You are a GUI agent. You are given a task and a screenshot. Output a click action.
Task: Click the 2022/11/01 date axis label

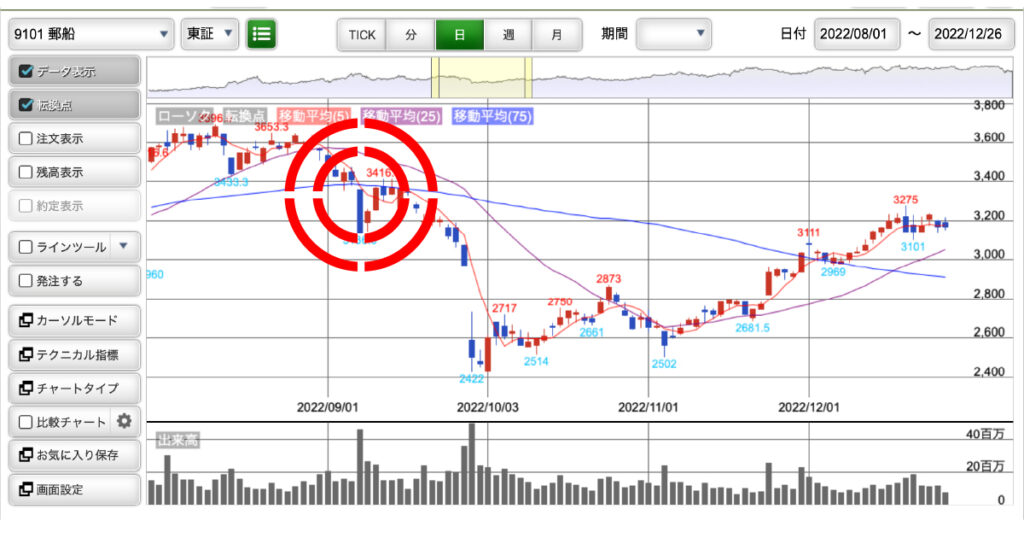click(x=648, y=407)
